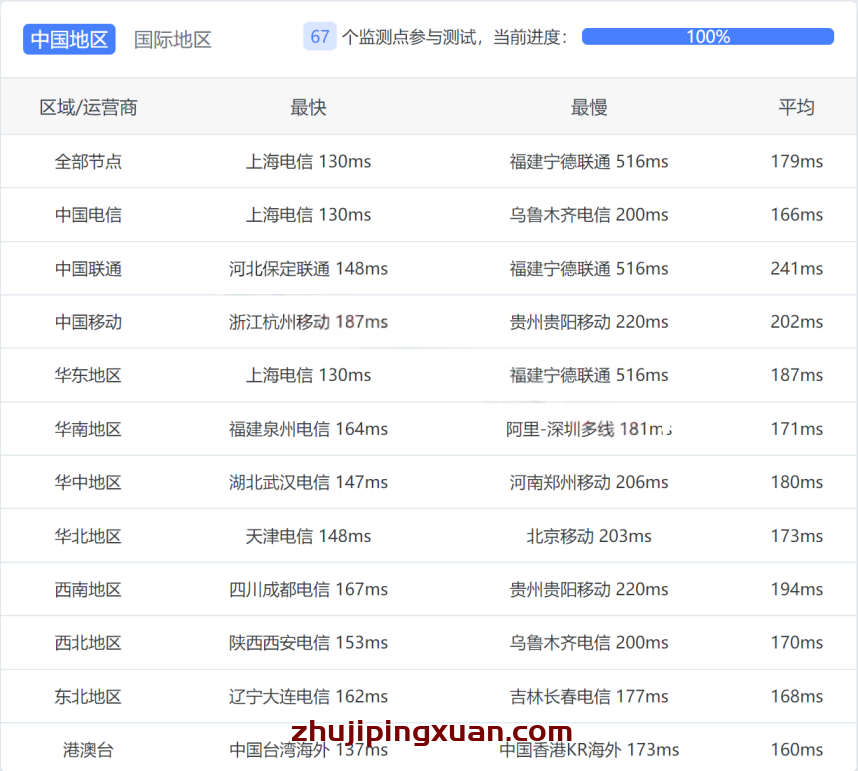Select the 中国移动 row label
Image resolution: width=858 pixels, height=771 pixels.
coord(88,322)
